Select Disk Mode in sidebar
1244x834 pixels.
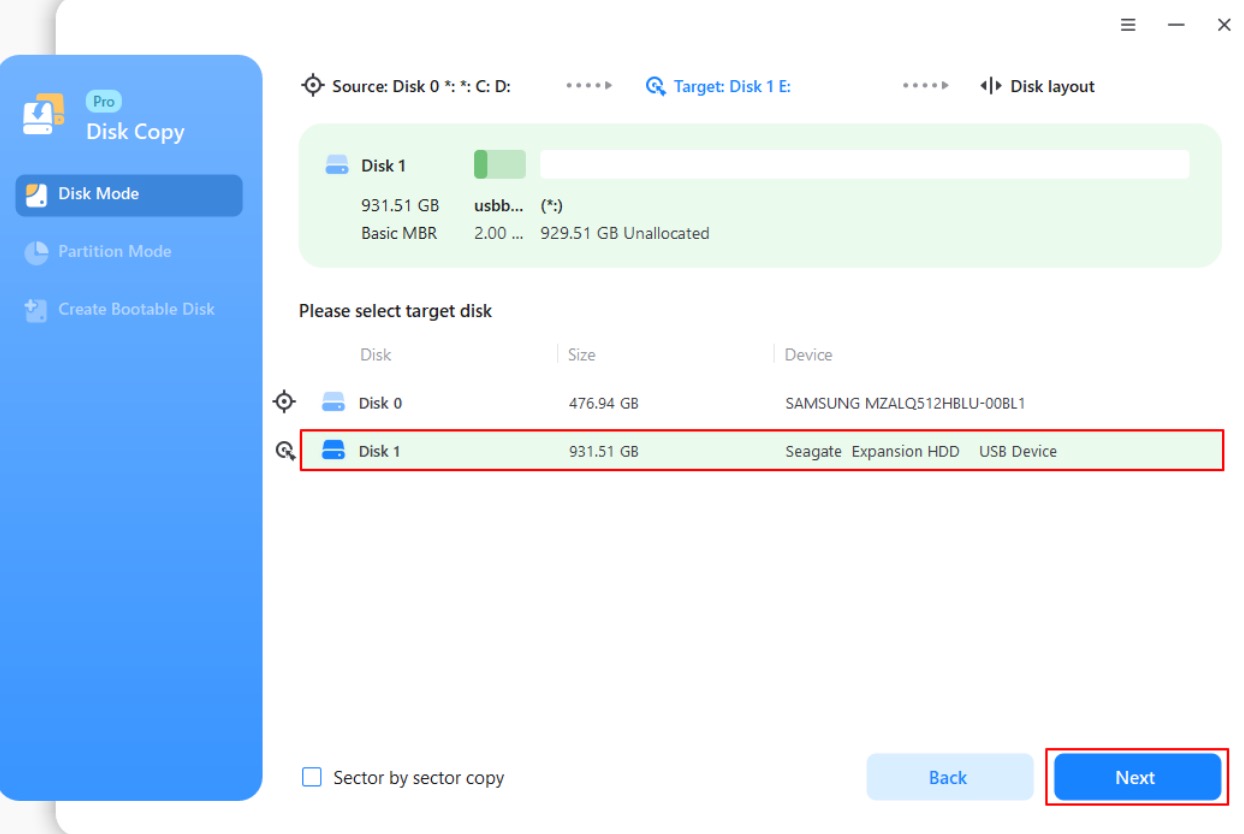(x=129, y=195)
